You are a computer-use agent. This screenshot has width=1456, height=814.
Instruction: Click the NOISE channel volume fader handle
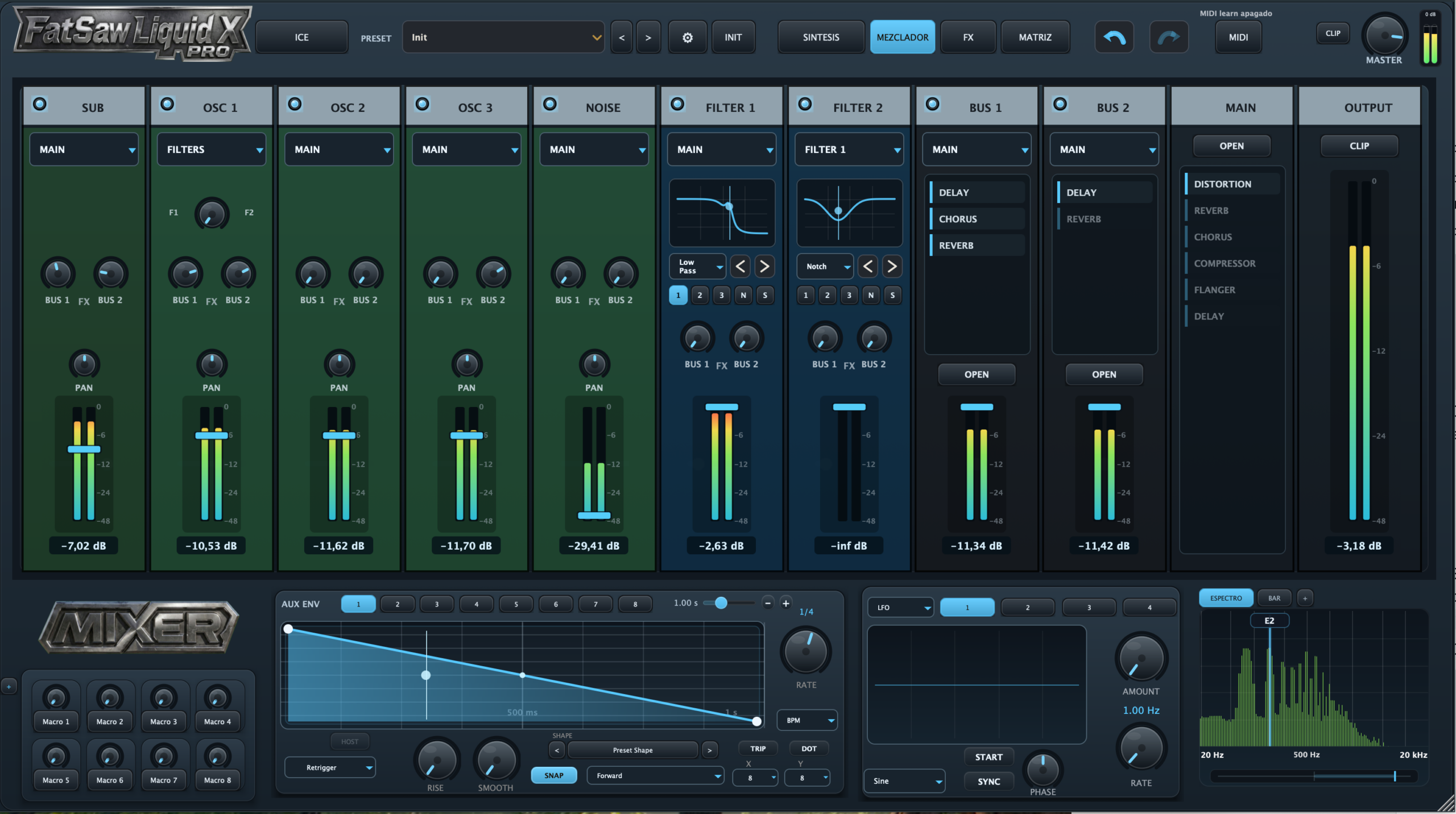tap(594, 516)
